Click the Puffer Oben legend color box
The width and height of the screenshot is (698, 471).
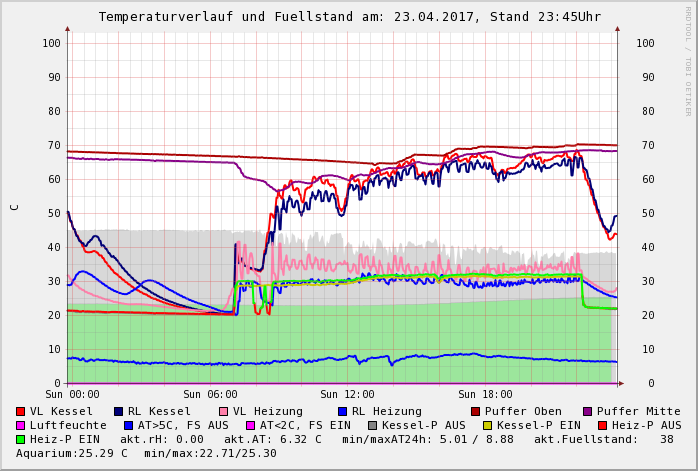pos(475,411)
